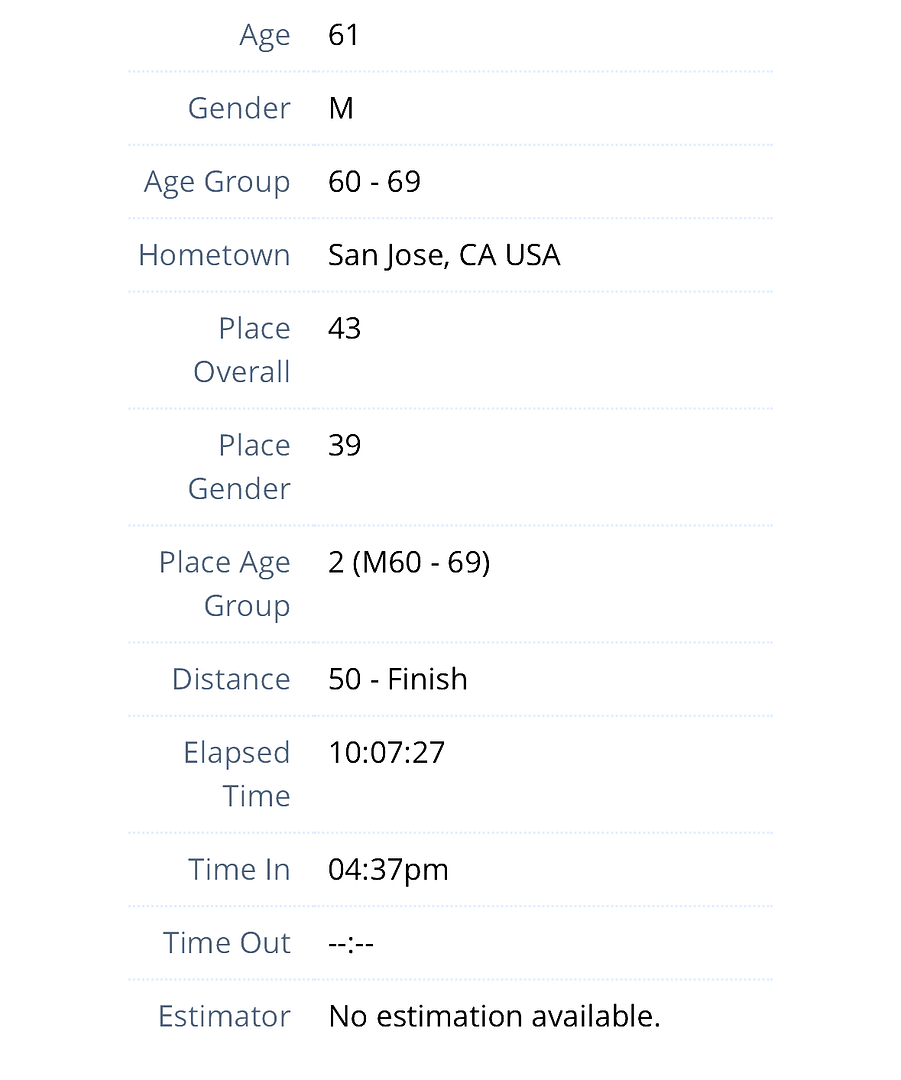Click the Time In label
This screenshot has width=901, height=1080.
[239, 870]
